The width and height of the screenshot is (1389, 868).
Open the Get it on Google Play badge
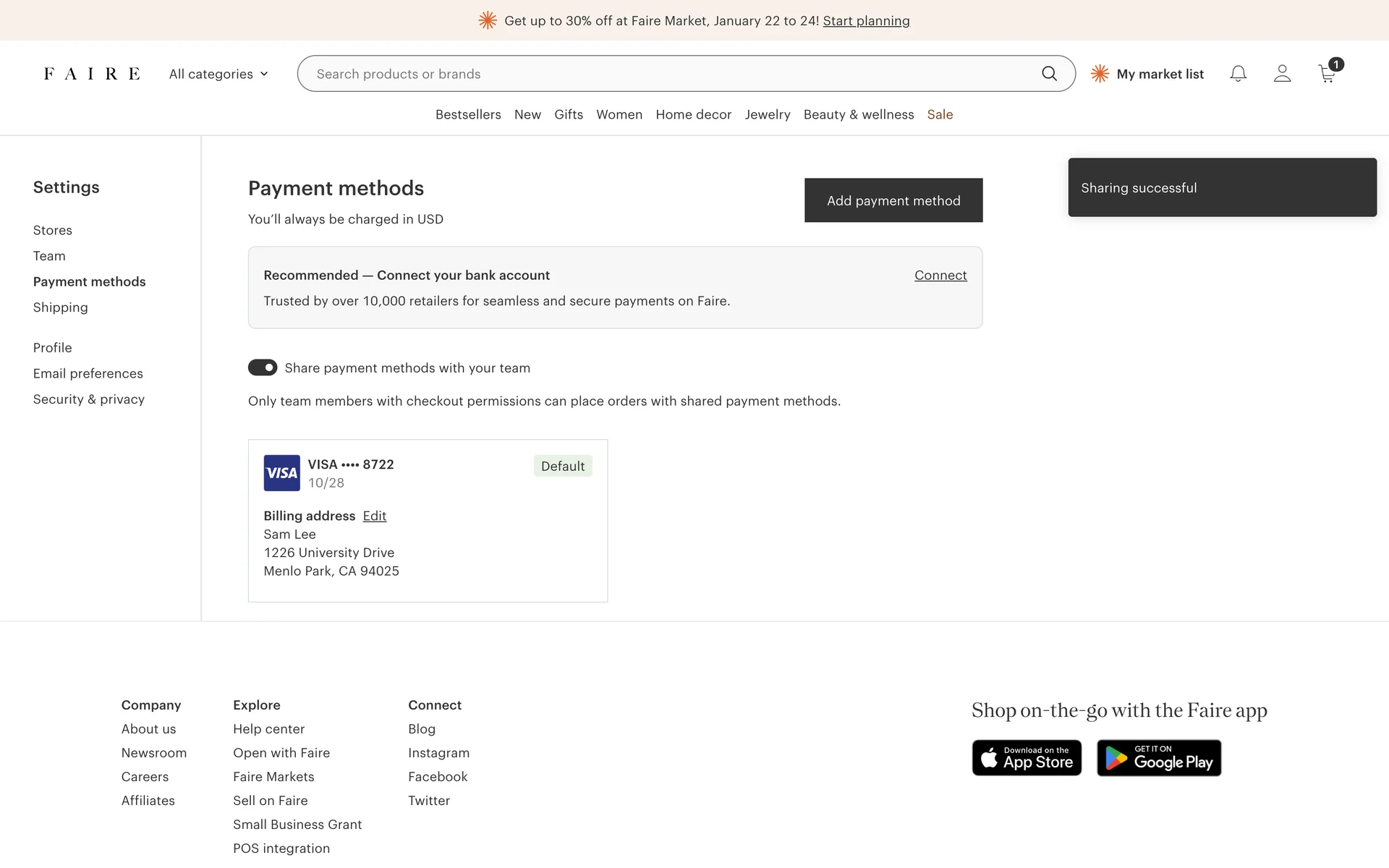pos(1158,757)
